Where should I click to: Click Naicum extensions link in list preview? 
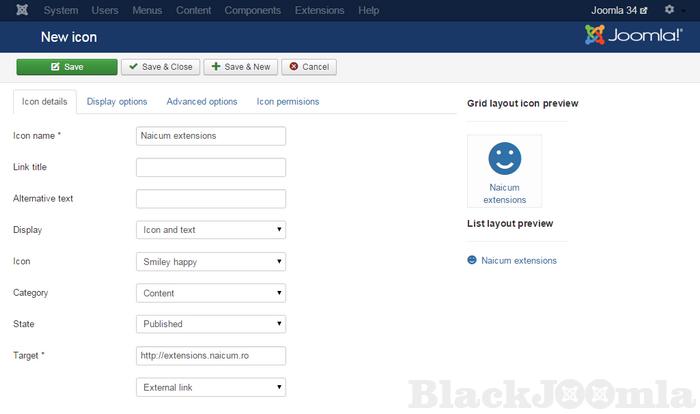click(x=519, y=260)
